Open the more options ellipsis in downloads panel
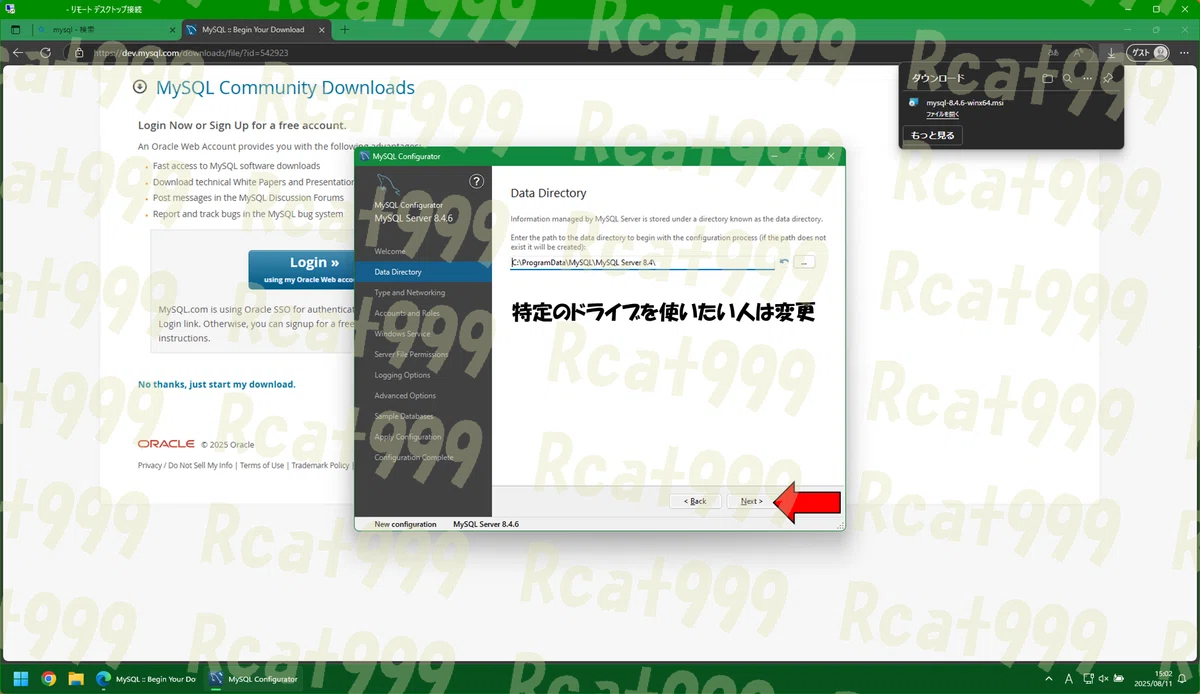Viewport: 1200px width, 694px height. (x=1087, y=78)
